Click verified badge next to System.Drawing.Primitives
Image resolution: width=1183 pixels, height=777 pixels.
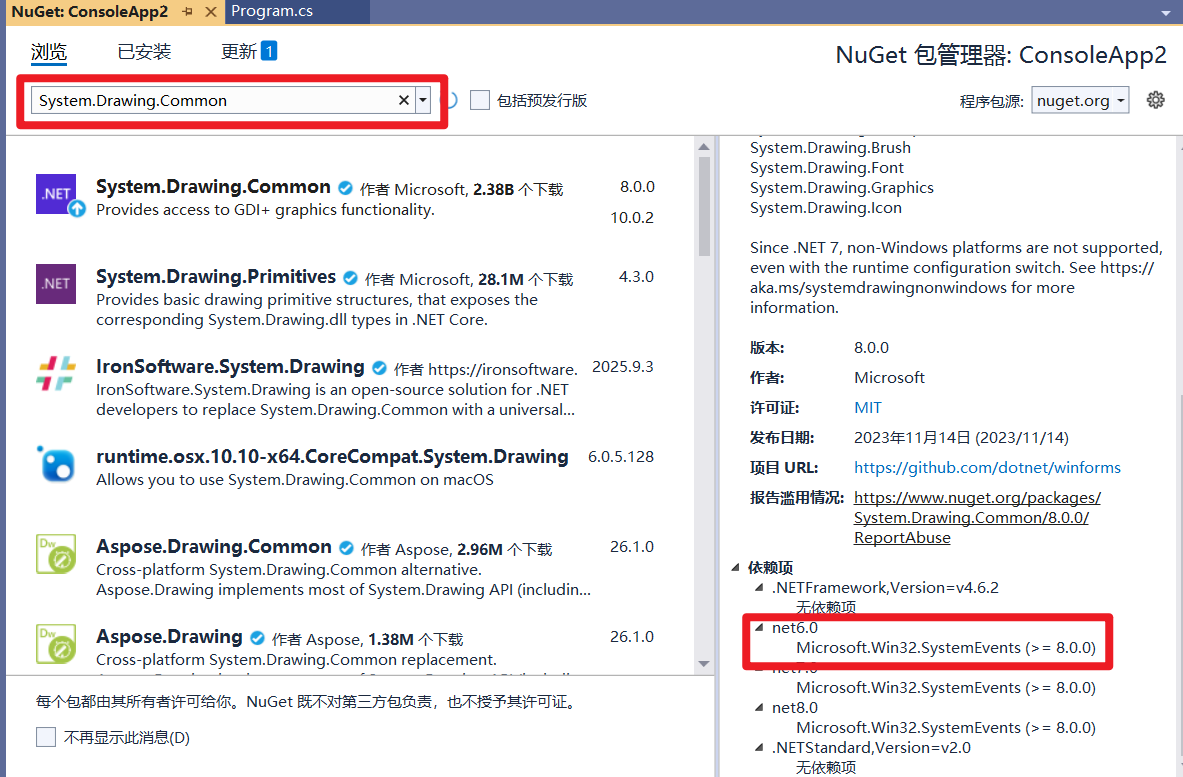coord(351,278)
